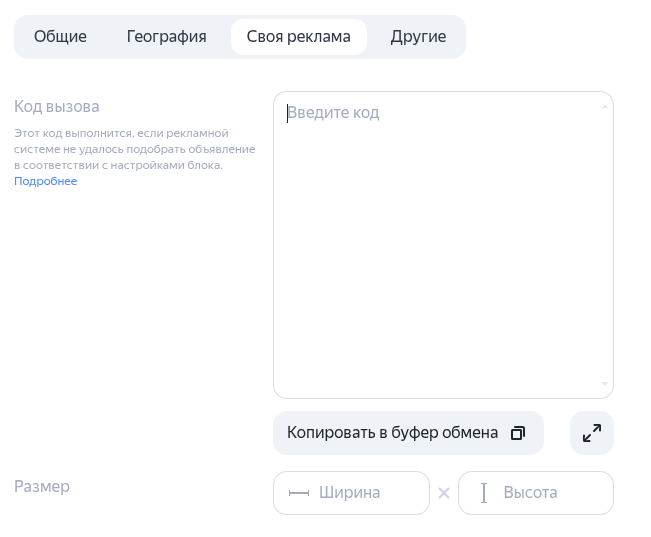The width and height of the screenshot is (651, 537).
Task: Click the code area's vertical scrollbar track
Action: click(605, 245)
